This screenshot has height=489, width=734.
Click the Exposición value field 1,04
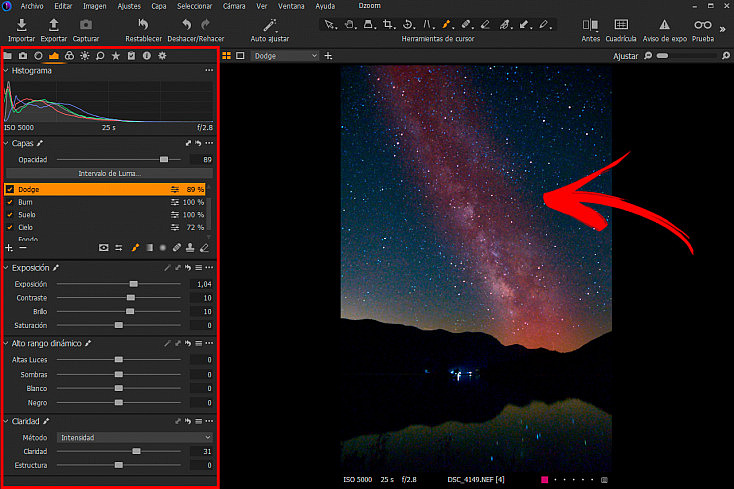(x=202, y=284)
